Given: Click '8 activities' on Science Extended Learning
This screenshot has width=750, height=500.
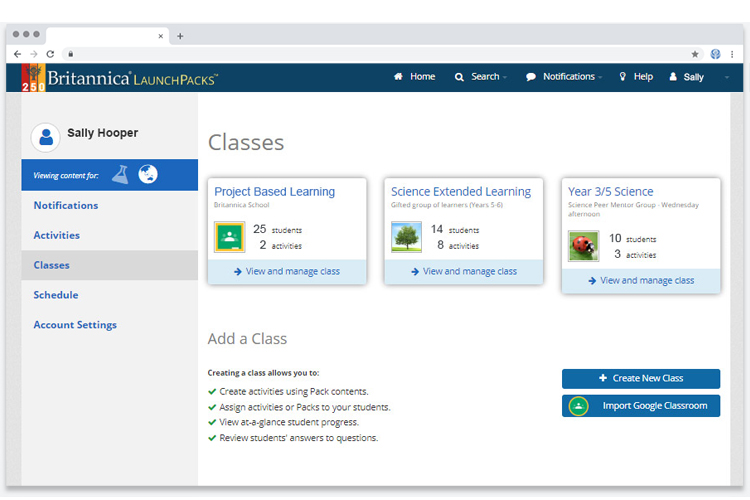Looking at the screenshot, I should click(x=458, y=245).
